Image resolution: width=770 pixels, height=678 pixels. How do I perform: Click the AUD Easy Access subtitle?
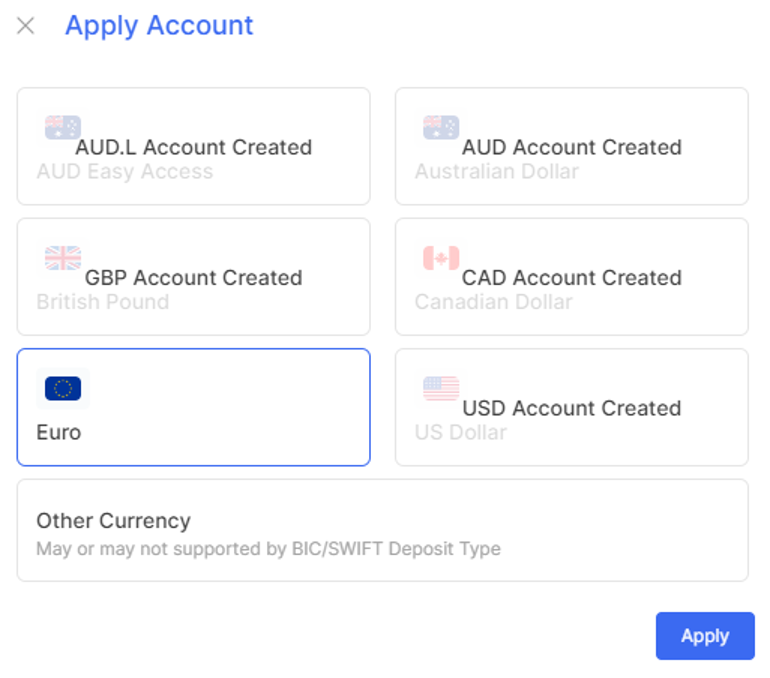pos(125,171)
